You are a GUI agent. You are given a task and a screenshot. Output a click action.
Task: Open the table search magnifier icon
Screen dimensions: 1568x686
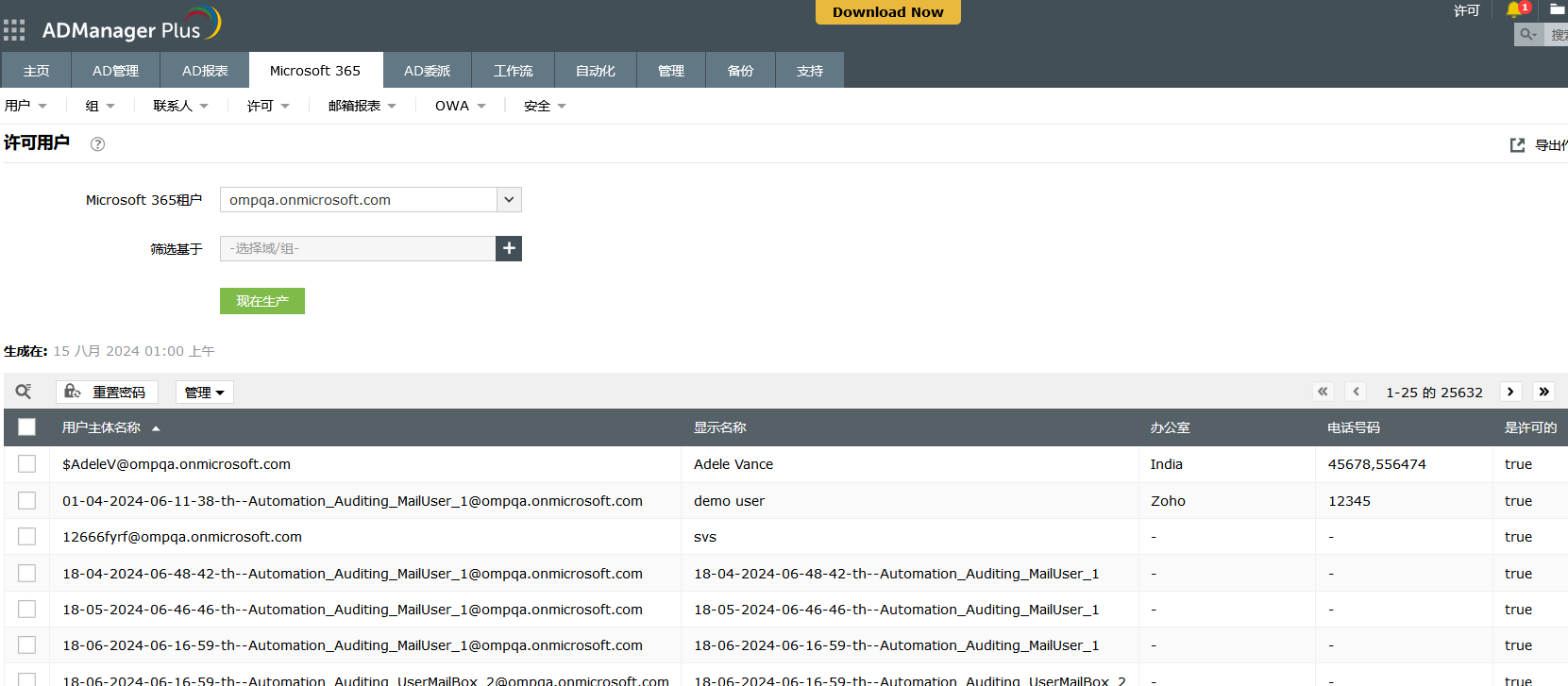point(24,392)
